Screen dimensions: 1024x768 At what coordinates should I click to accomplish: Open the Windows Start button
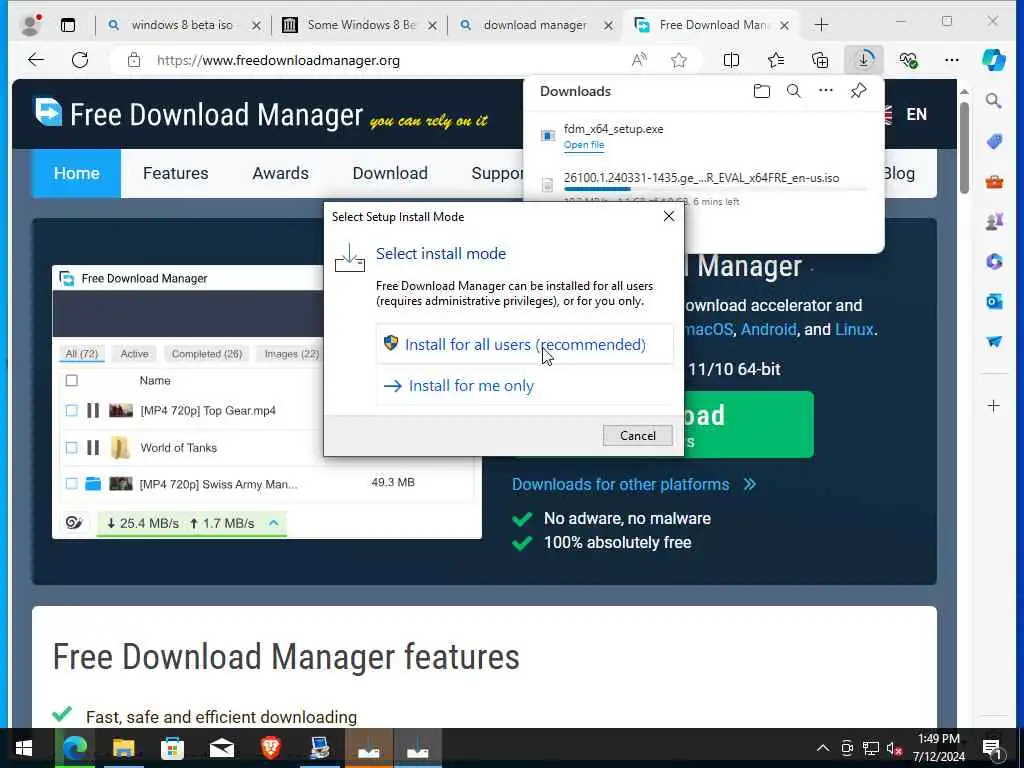[24, 748]
